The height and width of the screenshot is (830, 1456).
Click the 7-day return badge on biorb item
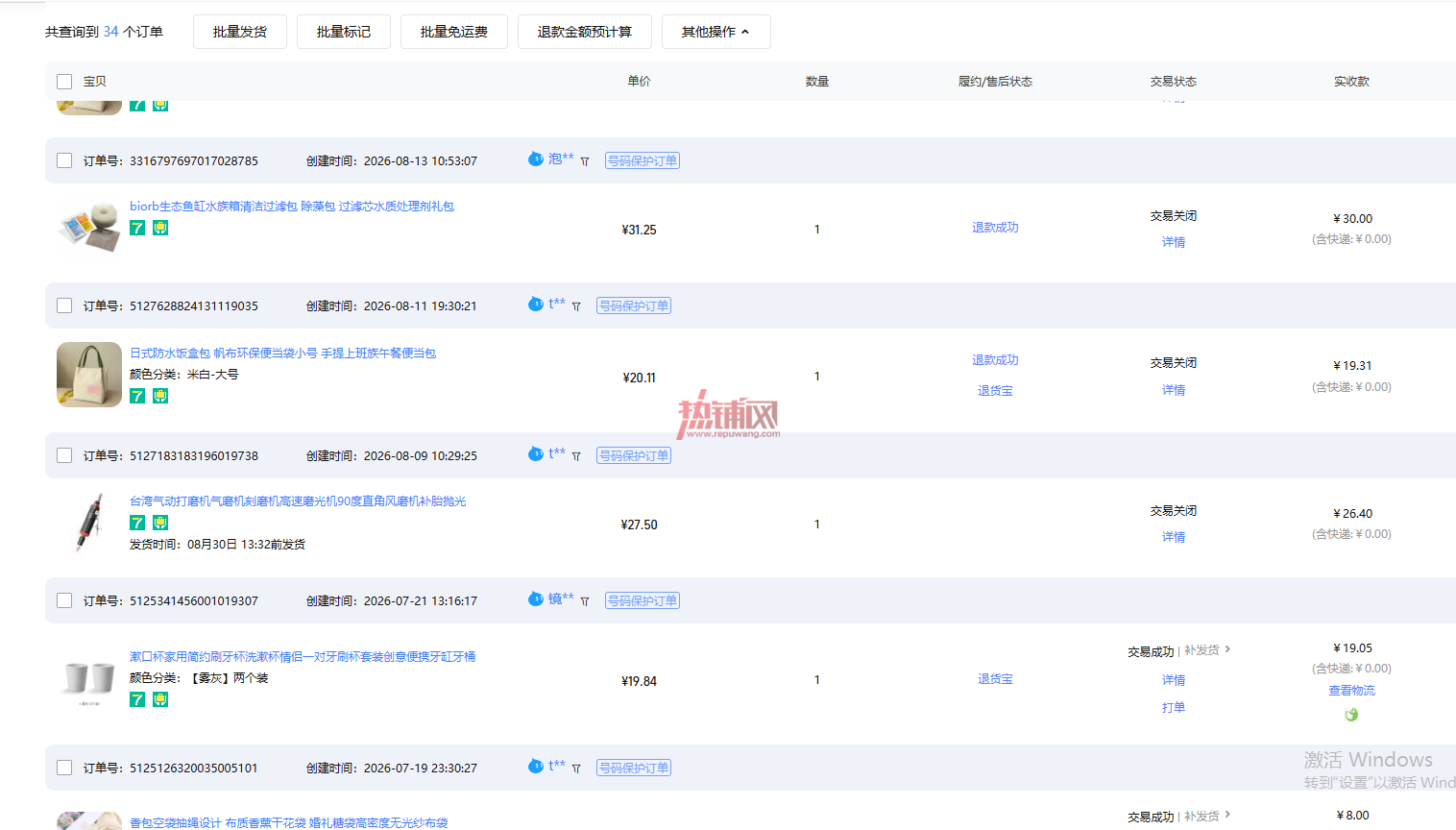[x=137, y=228]
